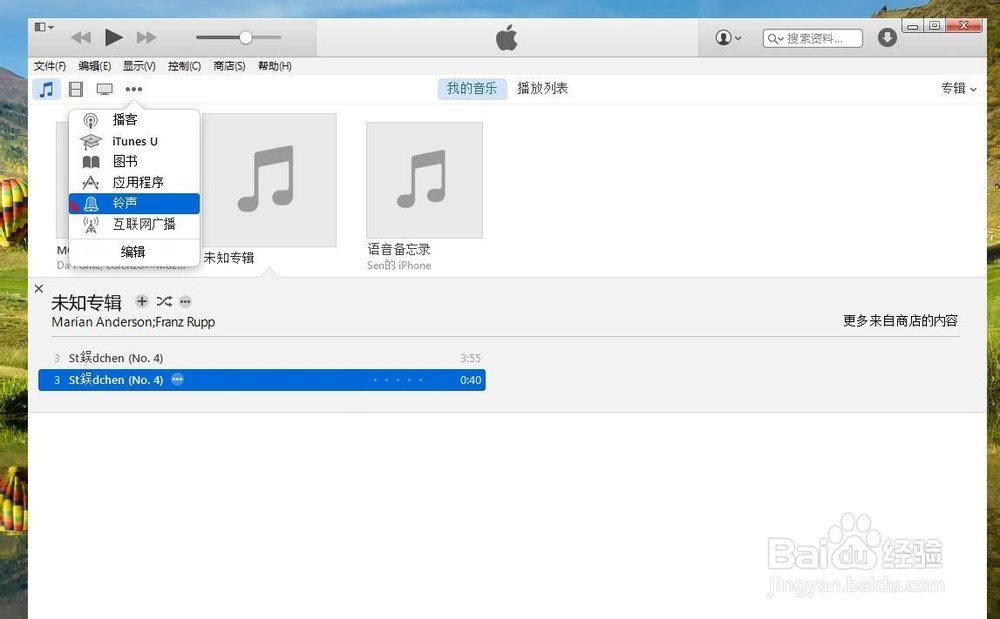The image size is (1000, 619).
Task: Switch to the 播放列表 tab
Action: [x=542, y=88]
